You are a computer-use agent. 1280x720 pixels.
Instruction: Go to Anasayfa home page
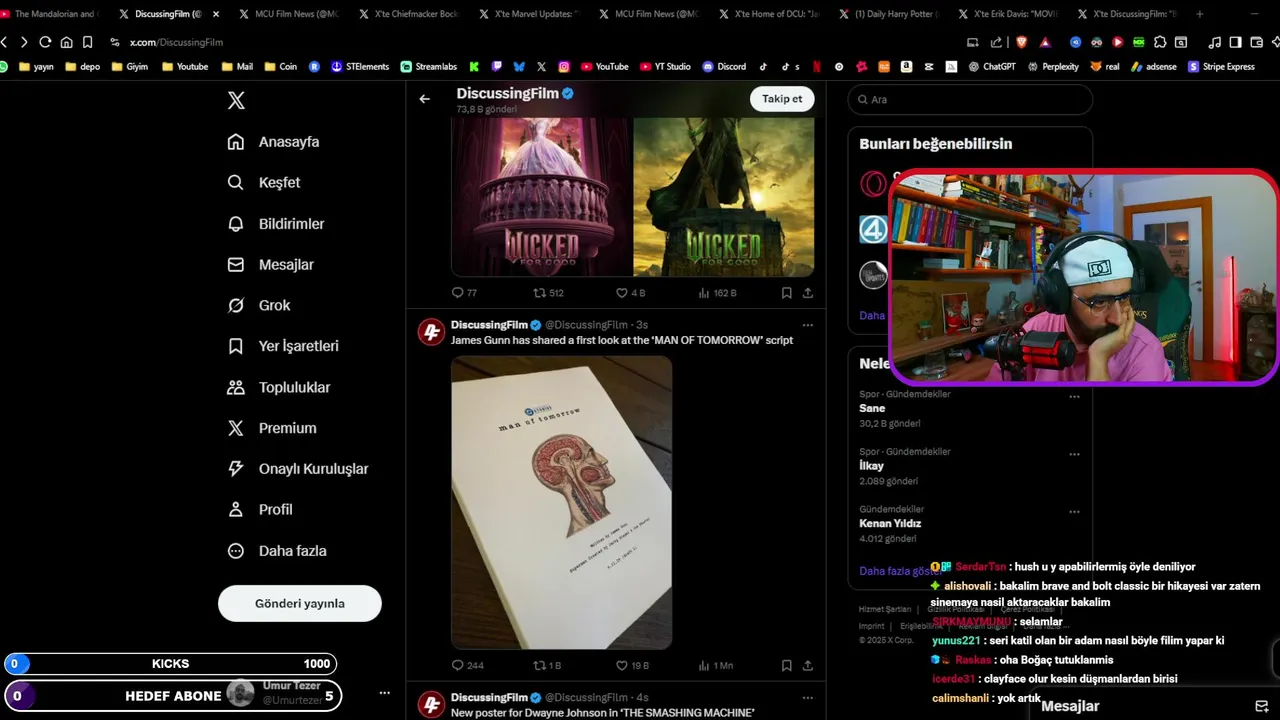pos(273,142)
